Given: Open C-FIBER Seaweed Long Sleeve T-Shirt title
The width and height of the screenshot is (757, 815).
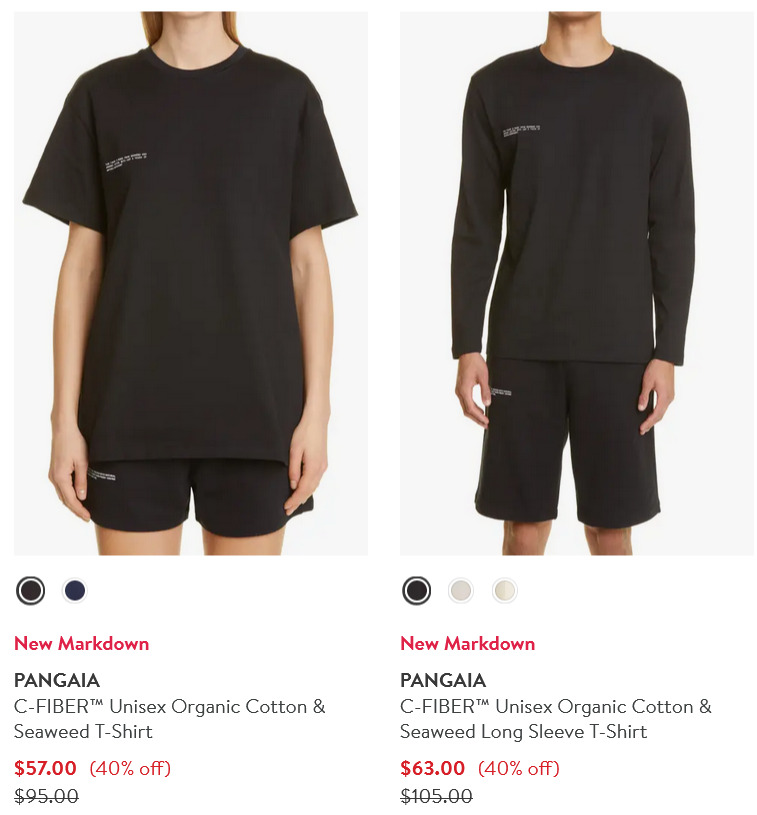Looking at the screenshot, I should point(556,719).
